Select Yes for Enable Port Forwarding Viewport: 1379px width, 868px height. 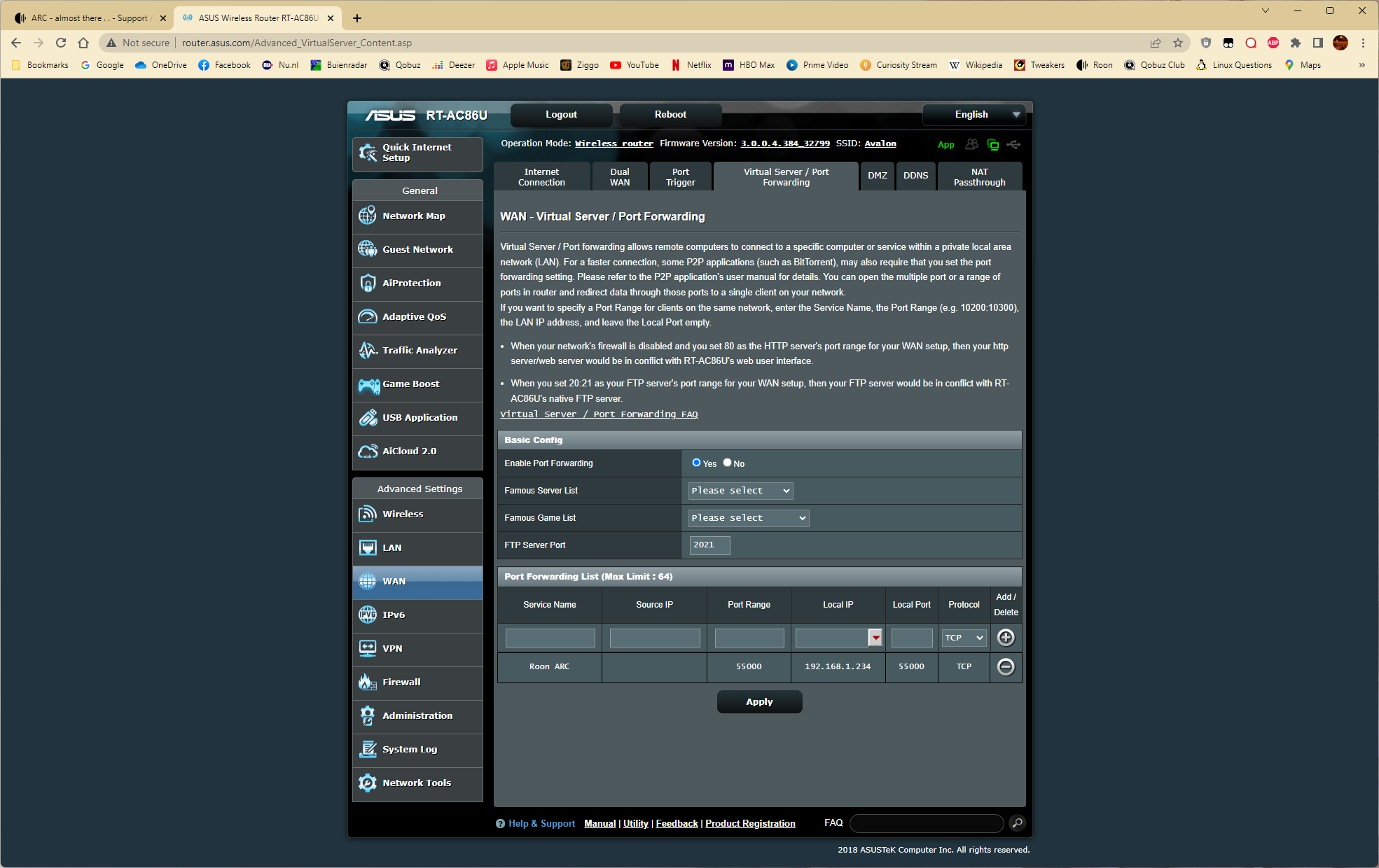(x=696, y=463)
